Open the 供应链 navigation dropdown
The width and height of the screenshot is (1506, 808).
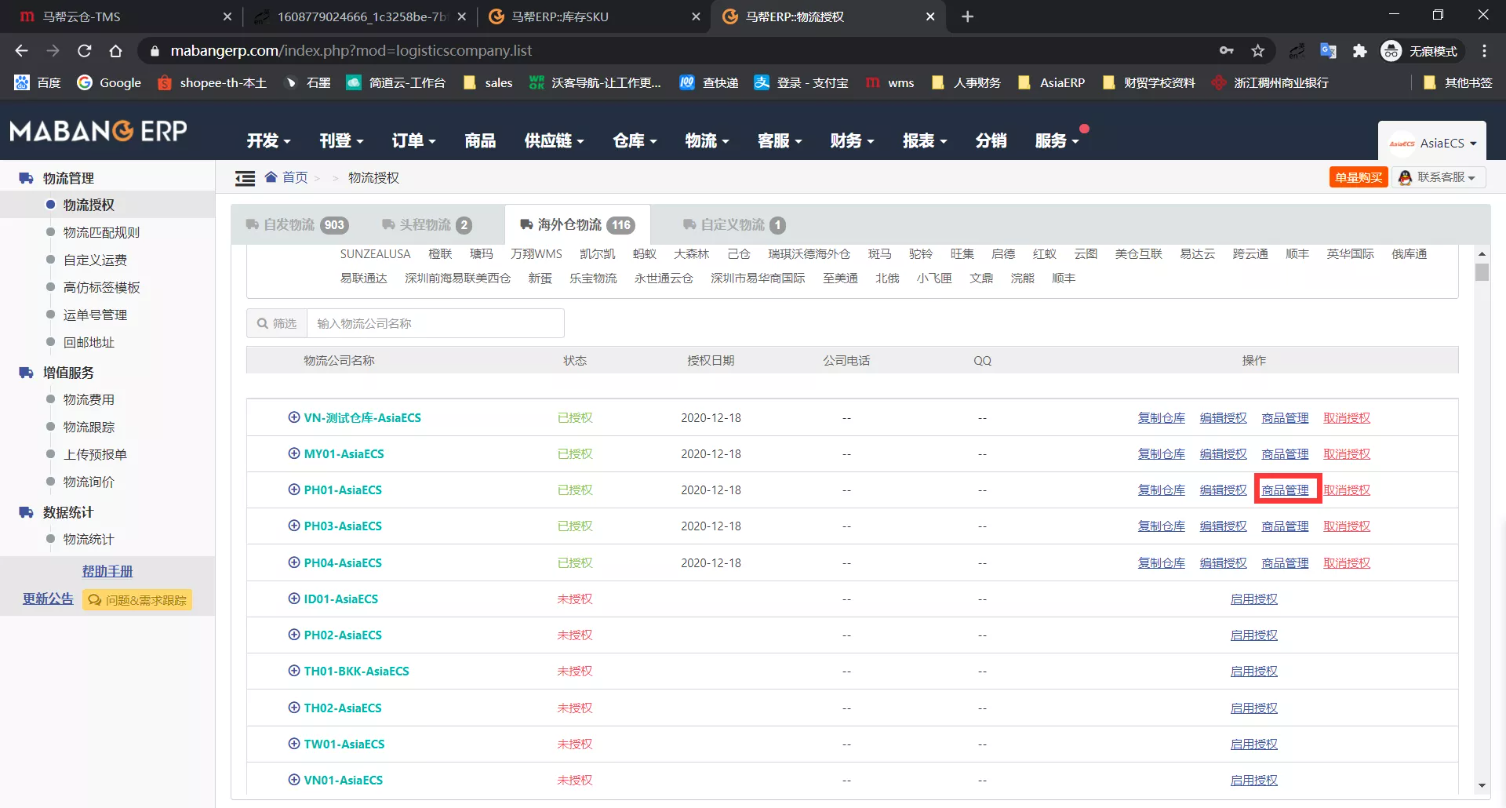[554, 141]
